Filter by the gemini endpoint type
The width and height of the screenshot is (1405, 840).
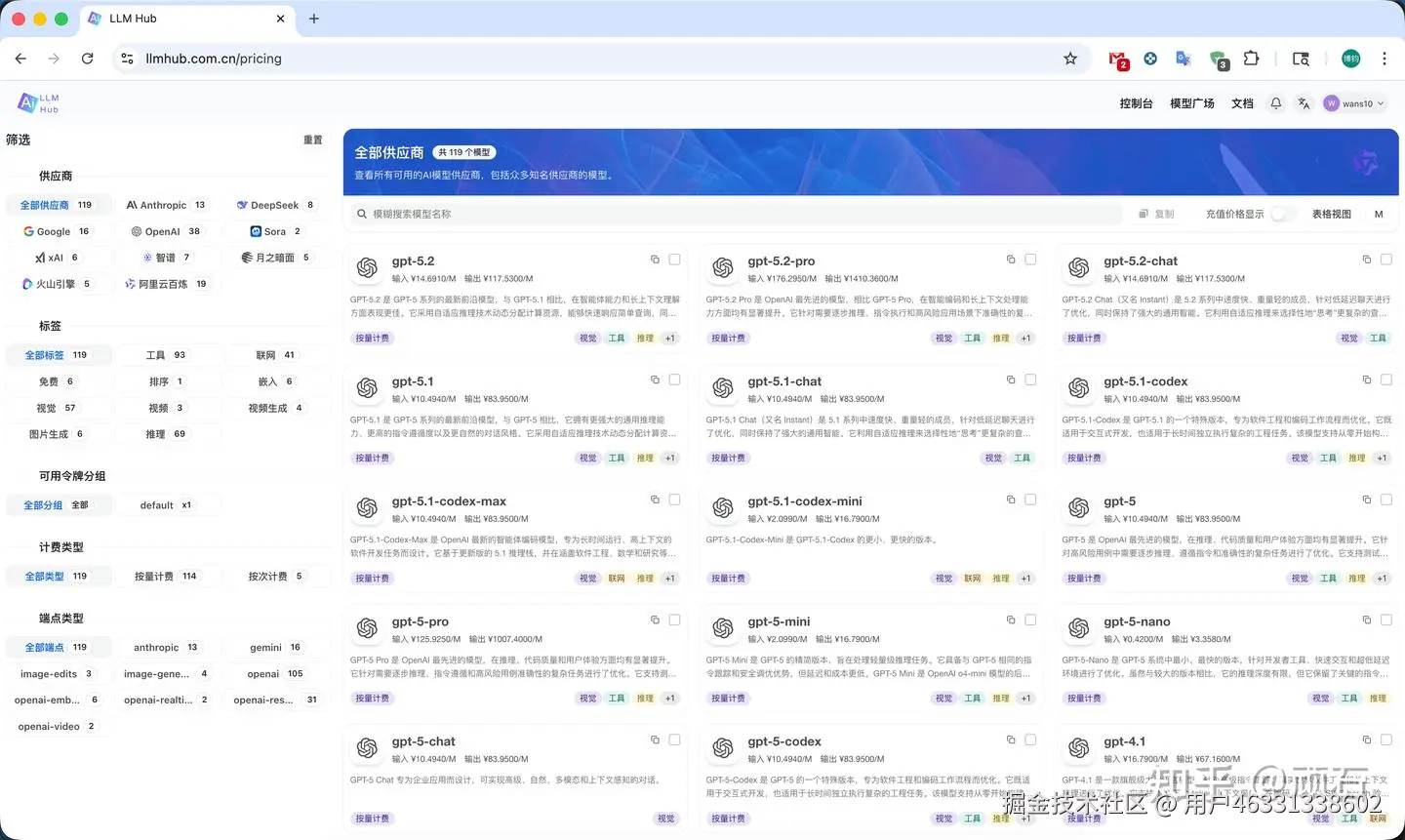pyautogui.click(x=276, y=648)
